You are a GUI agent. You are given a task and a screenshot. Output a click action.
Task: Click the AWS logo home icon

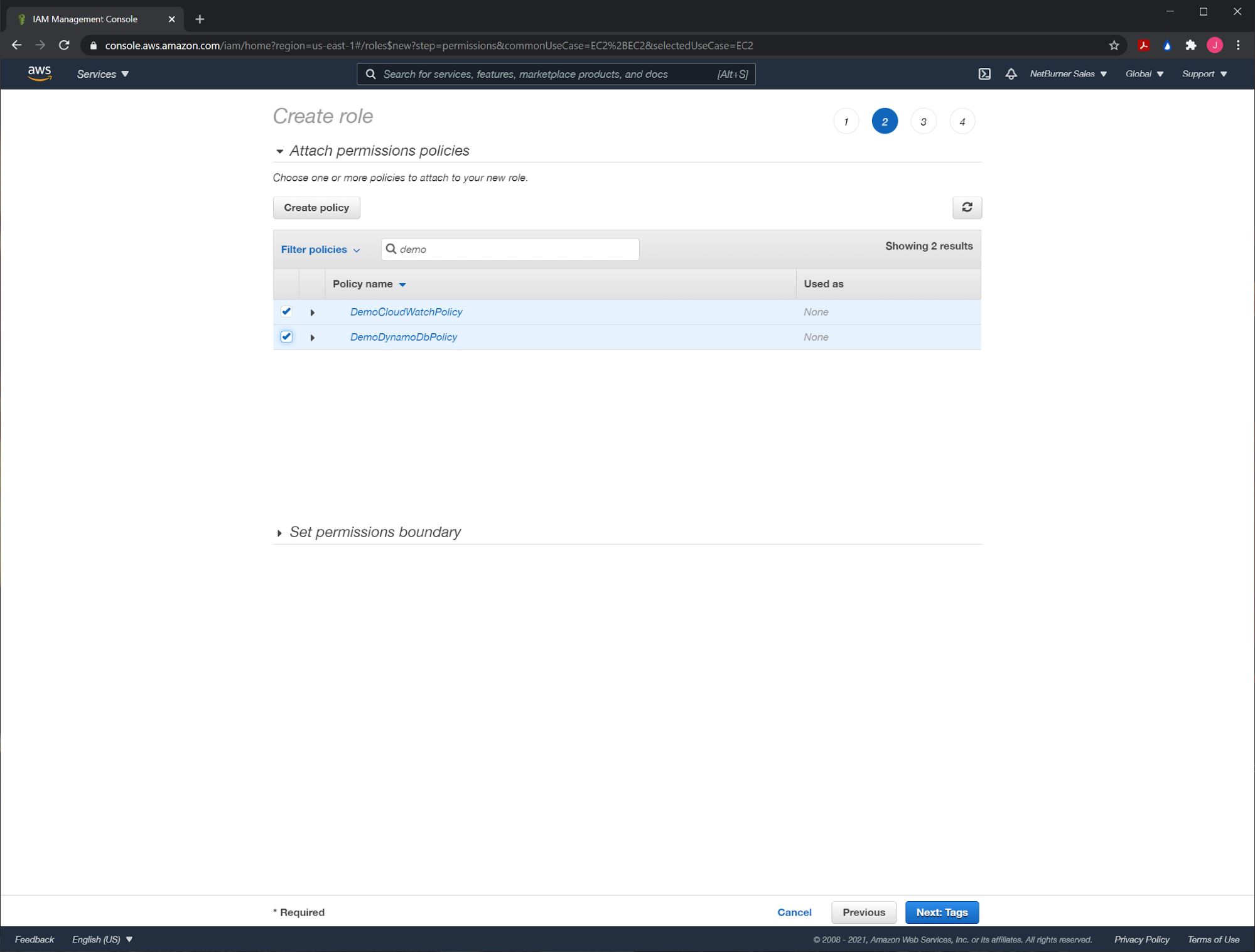39,73
